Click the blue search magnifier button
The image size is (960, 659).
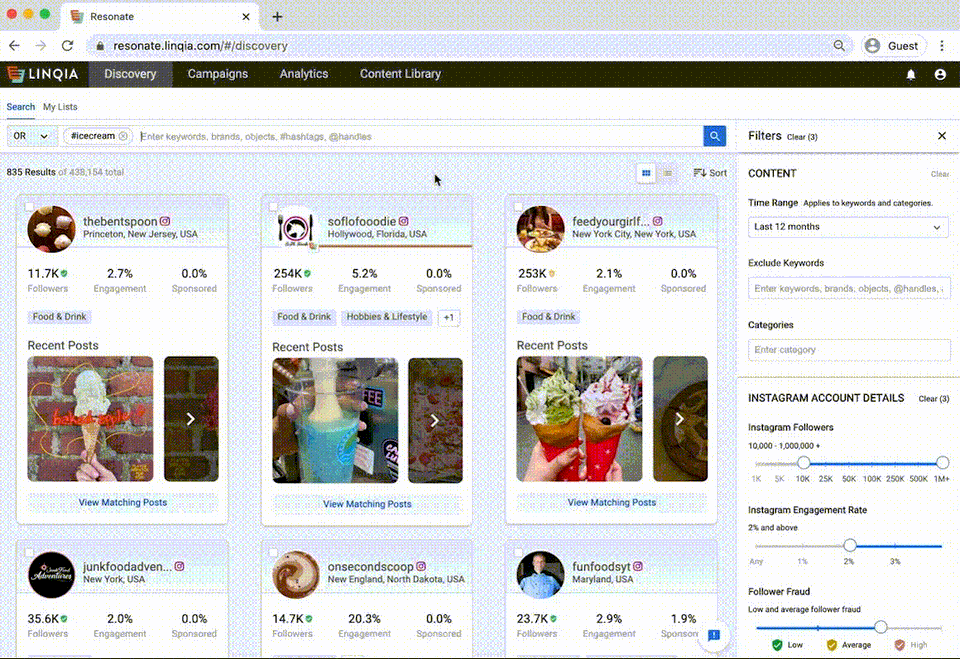pos(714,136)
